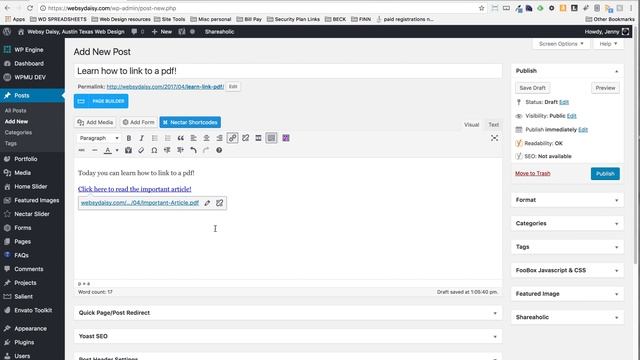This screenshot has height=360, width=640.
Task: Open the text color picker arrow
Action: pyautogui.click(x=117, y=150)
